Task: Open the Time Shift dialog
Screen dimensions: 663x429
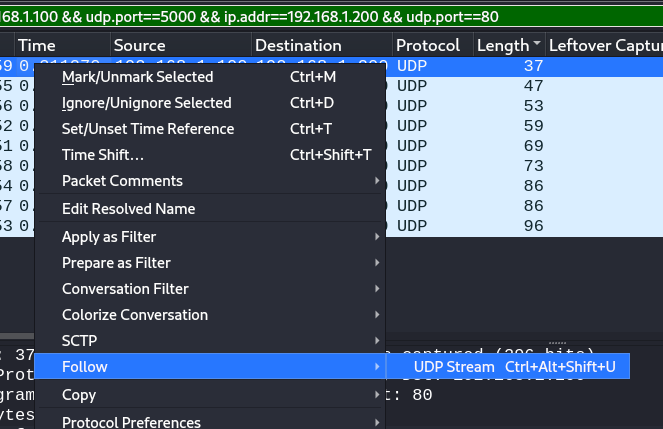Action: coord(103,155)
